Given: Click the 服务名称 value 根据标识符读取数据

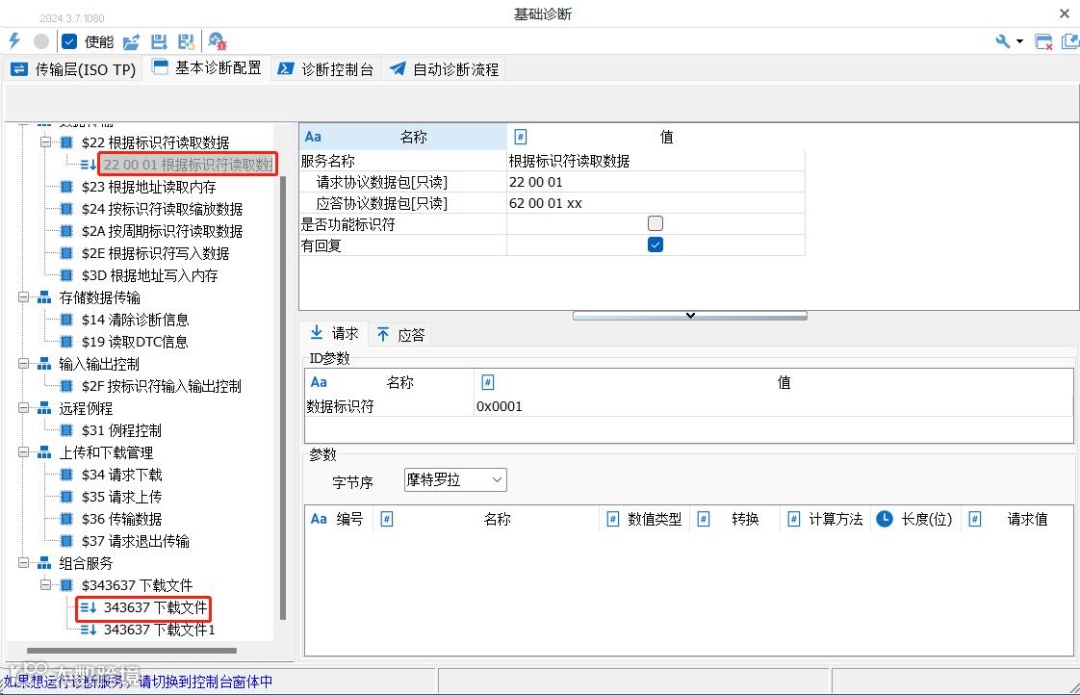Looking at the screenshot, I should pos(569,160).
